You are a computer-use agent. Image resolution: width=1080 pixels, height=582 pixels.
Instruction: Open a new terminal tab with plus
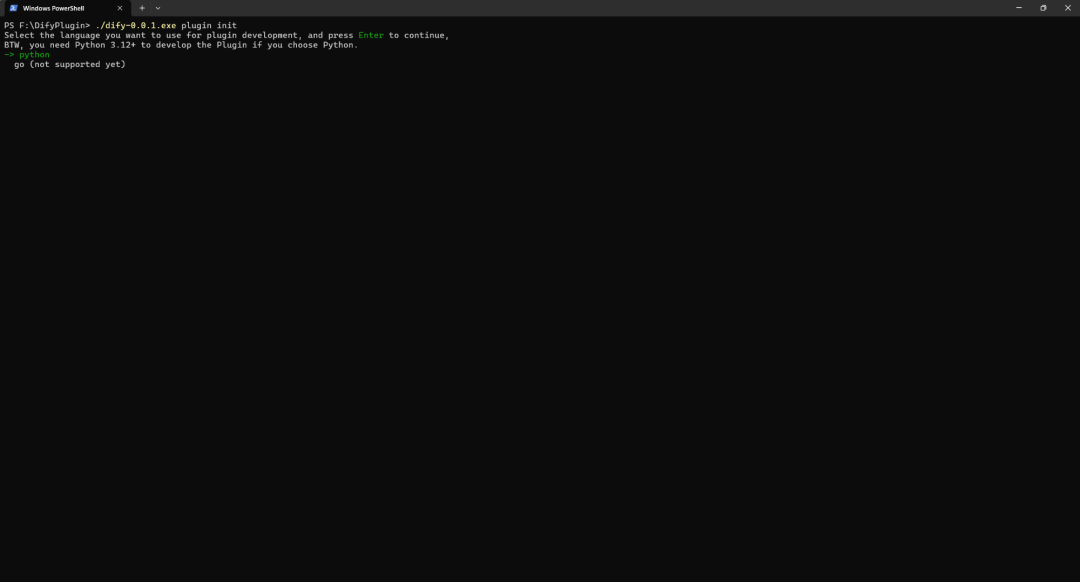(142, 8)
